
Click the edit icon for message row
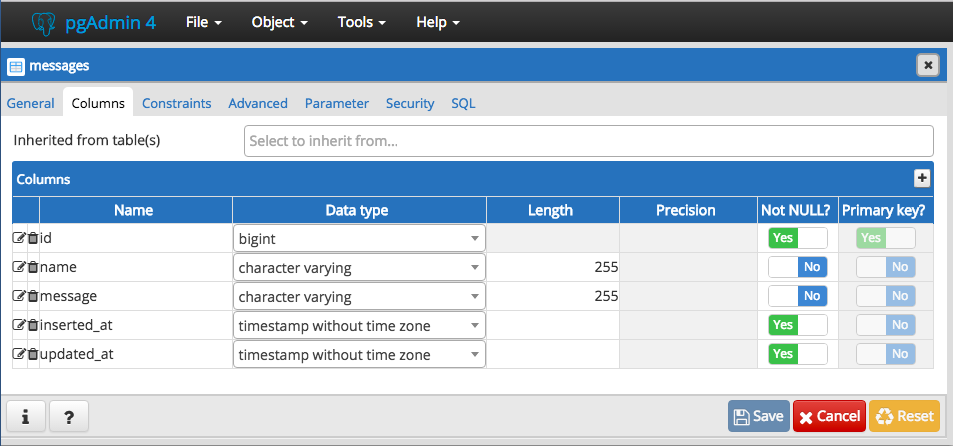19,296
